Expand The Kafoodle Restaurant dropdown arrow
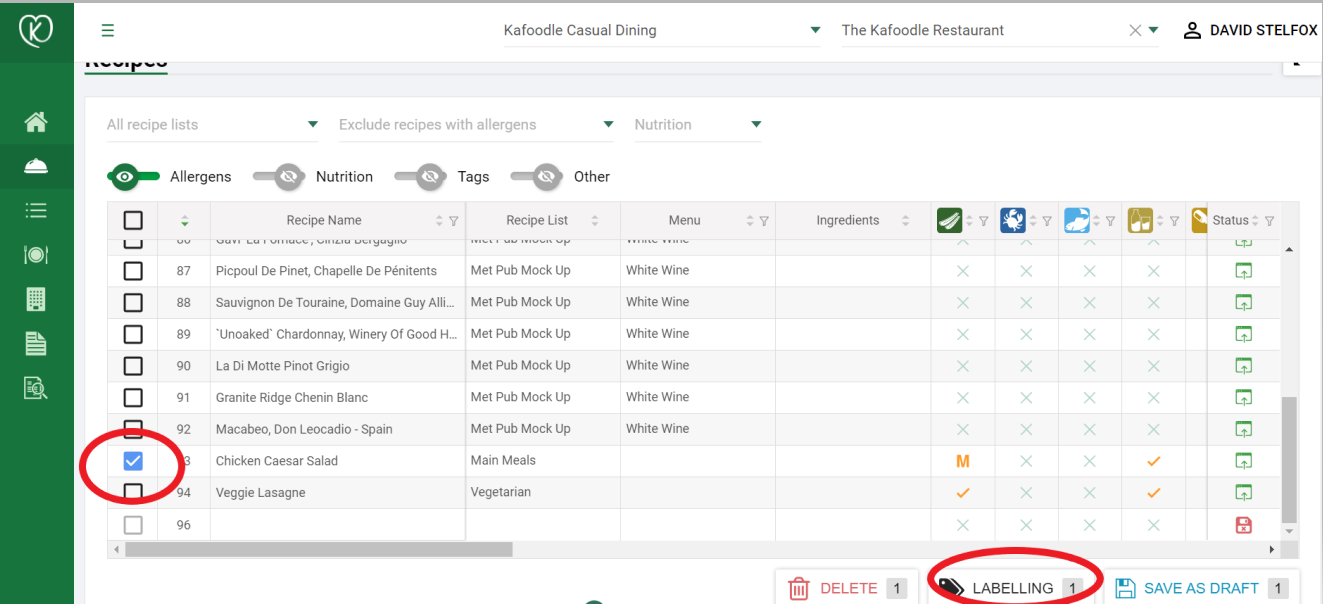The width and height of the screenshot is (1323, 604). click(x=1153, y=30)
